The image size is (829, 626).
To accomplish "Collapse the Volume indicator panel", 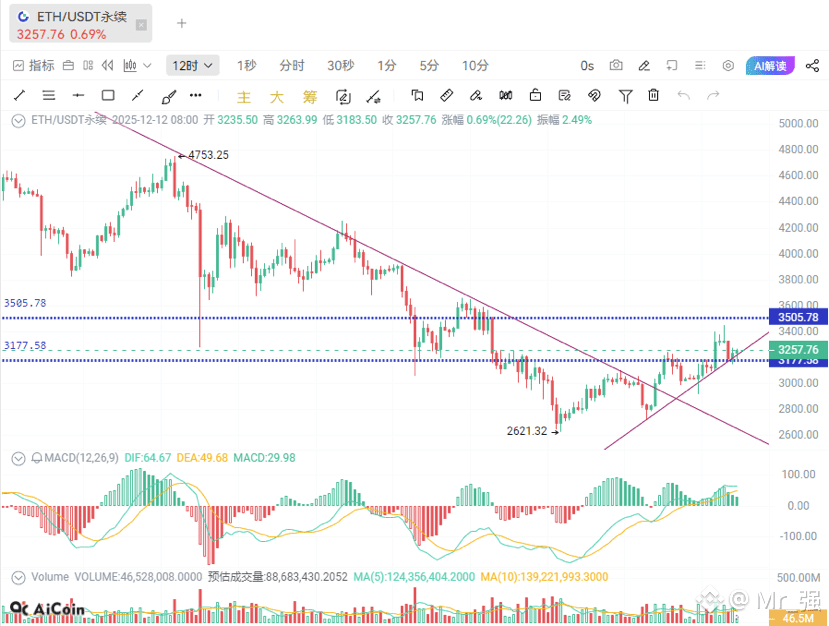I will click(19, 577).
